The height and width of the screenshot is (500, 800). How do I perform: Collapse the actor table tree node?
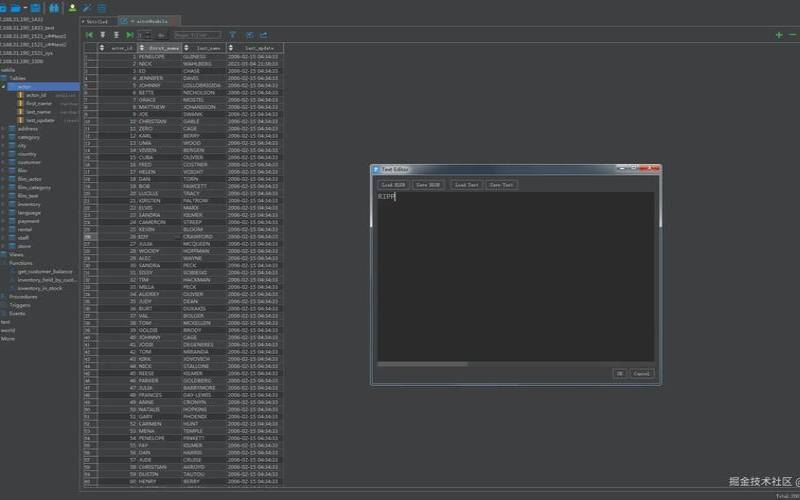4,87
